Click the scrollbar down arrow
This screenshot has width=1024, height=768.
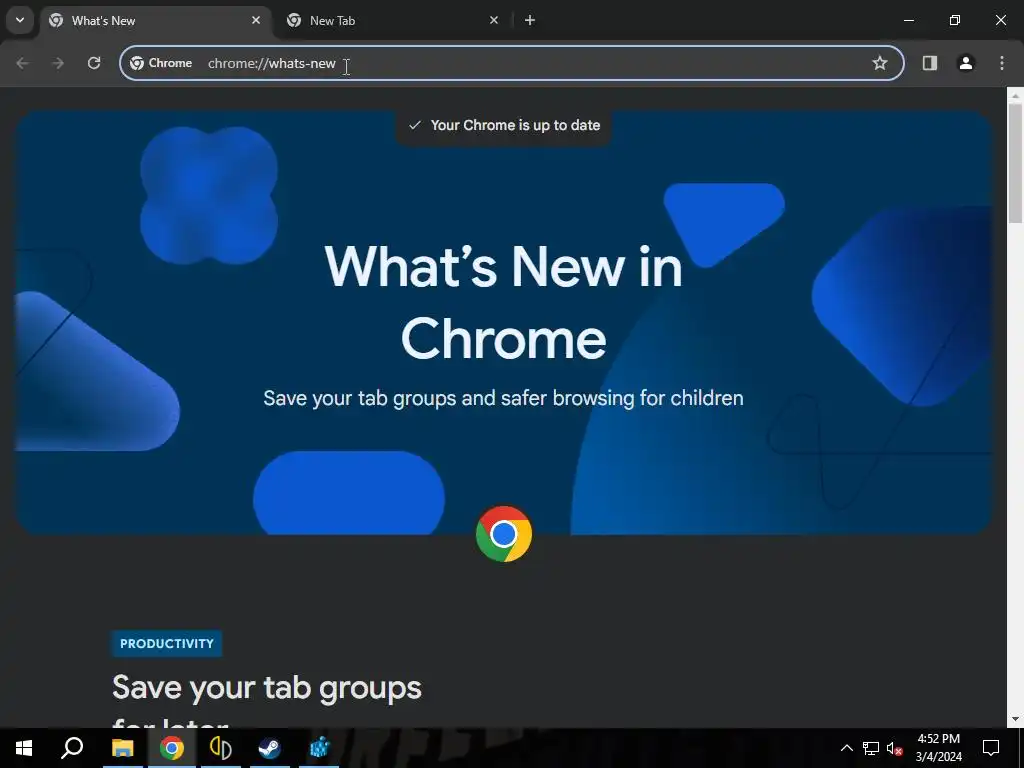pyautogui.click(x=1015, y=719)
